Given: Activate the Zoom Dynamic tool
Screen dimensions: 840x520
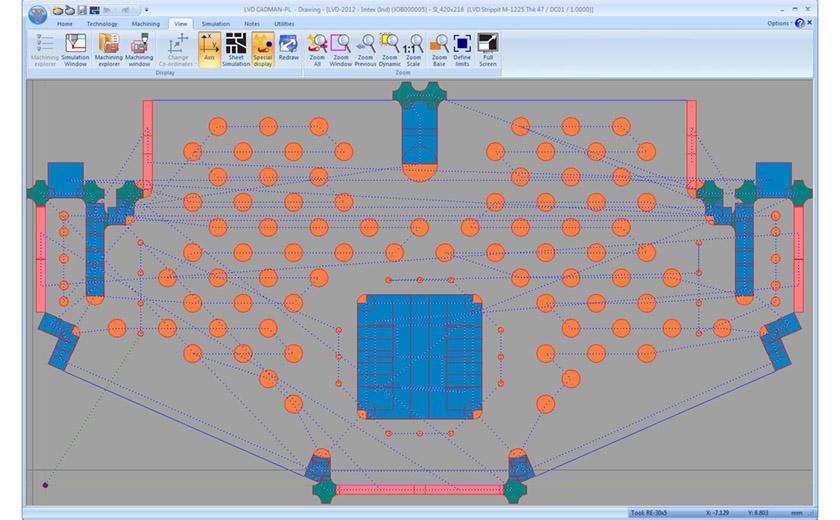Looking at the screenshot, I should click(389, 49).
